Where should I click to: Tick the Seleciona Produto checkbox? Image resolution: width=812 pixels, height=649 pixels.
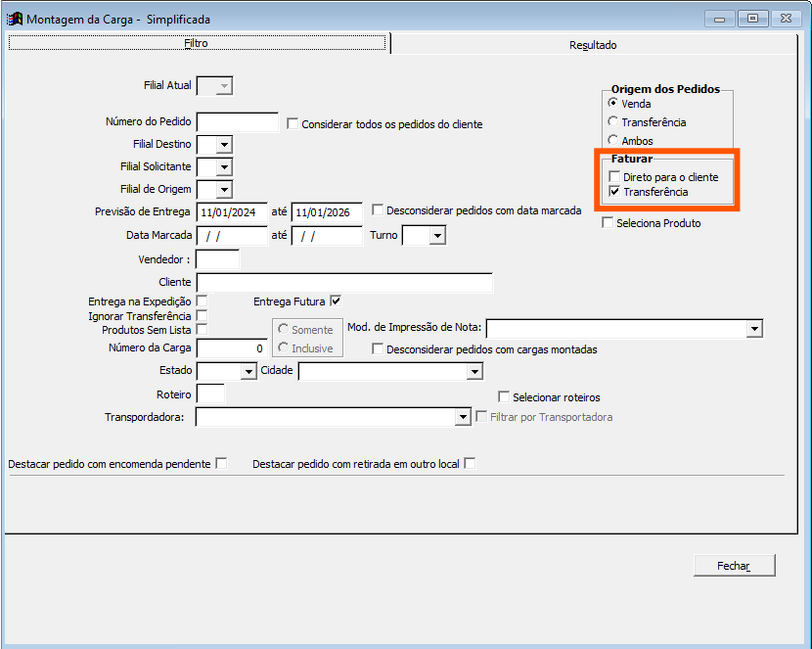point(607,223)
